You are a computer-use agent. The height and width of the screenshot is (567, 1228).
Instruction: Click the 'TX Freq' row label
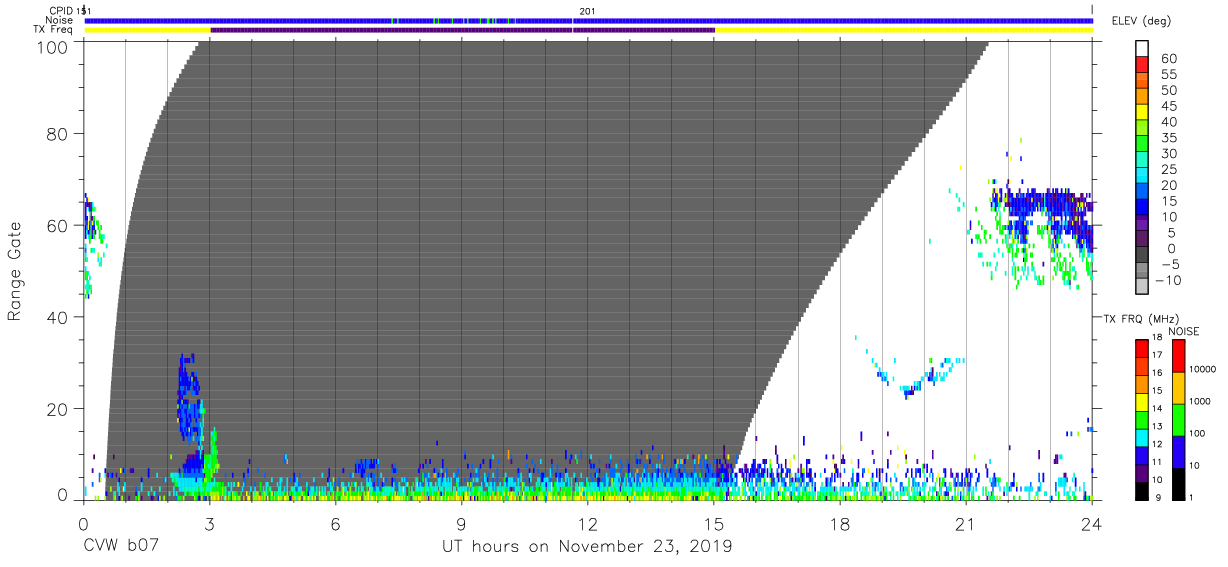tap(55, 30)
